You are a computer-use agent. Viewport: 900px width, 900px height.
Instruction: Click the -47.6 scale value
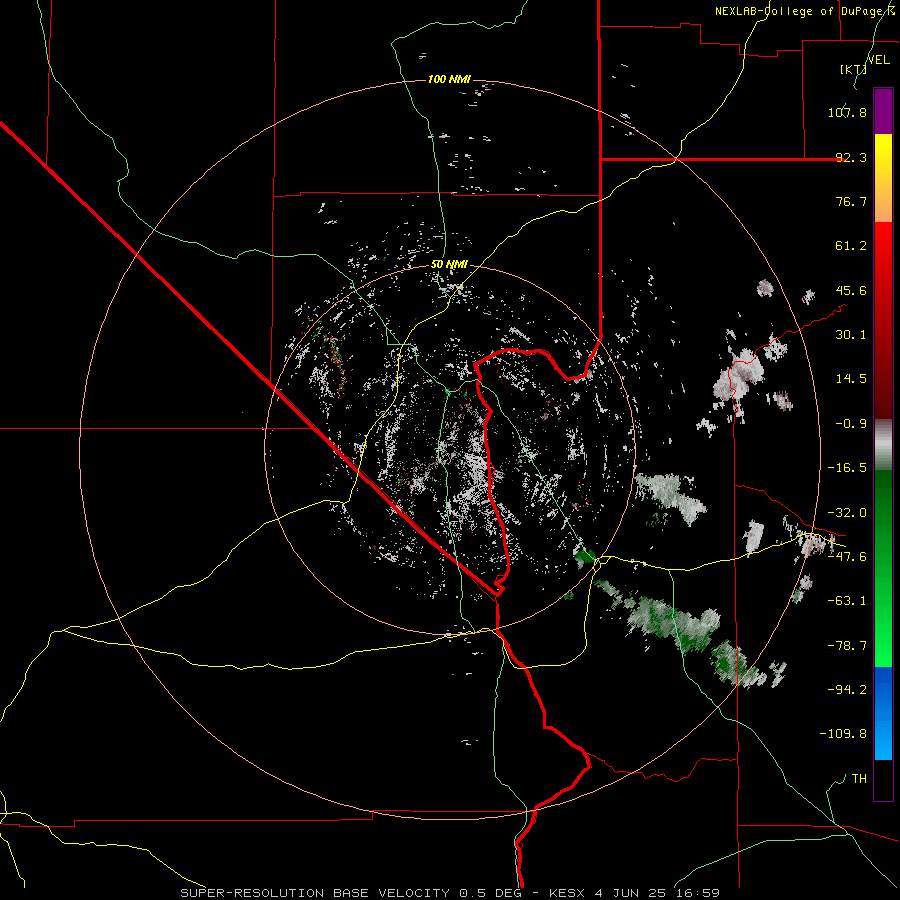click(847, 557)
